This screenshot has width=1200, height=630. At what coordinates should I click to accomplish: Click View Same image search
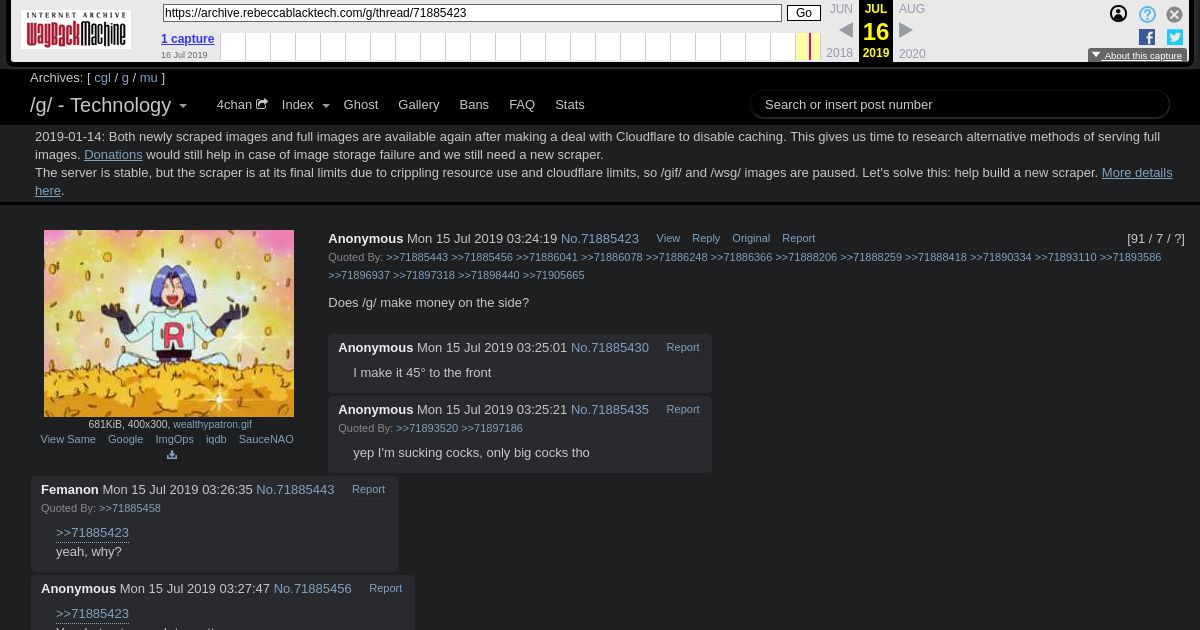[68, 439]
